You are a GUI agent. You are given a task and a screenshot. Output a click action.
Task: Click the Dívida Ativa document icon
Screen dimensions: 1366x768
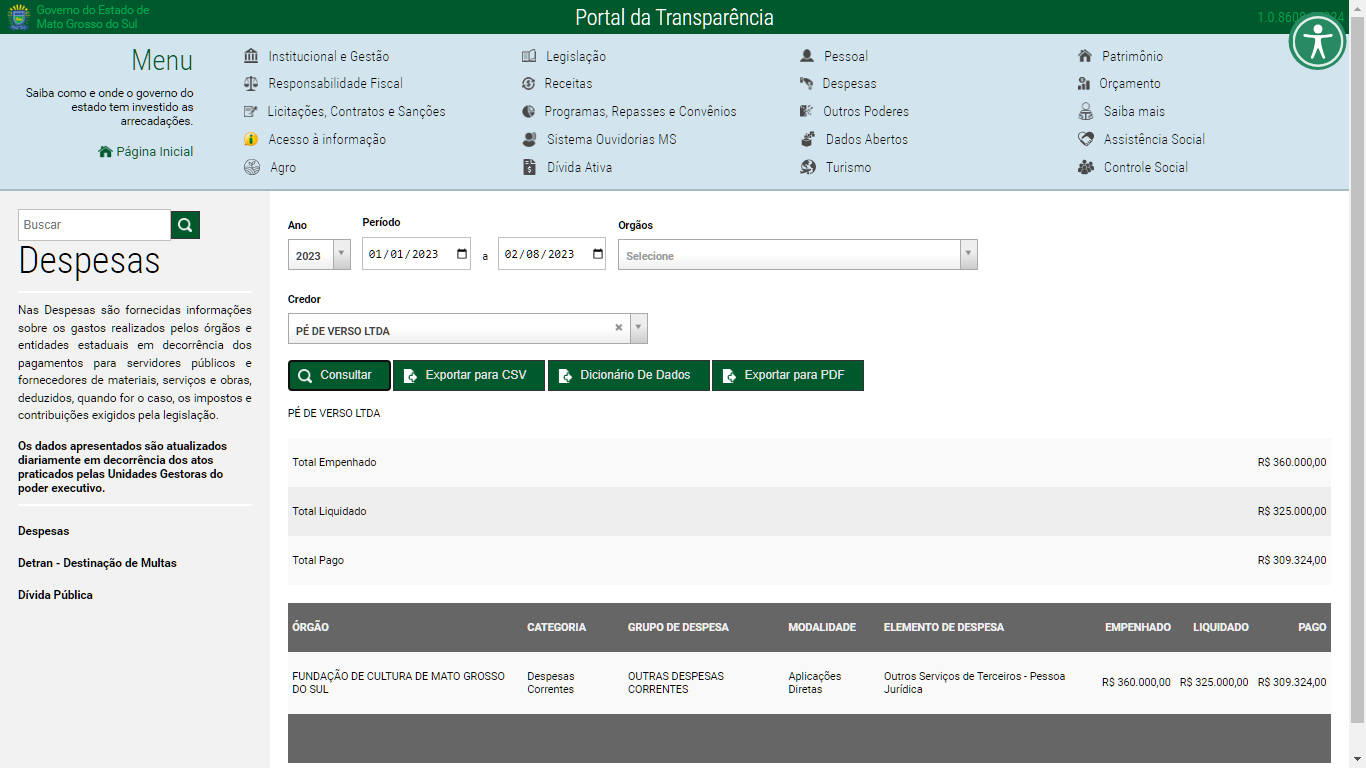(x=530, y=168)
